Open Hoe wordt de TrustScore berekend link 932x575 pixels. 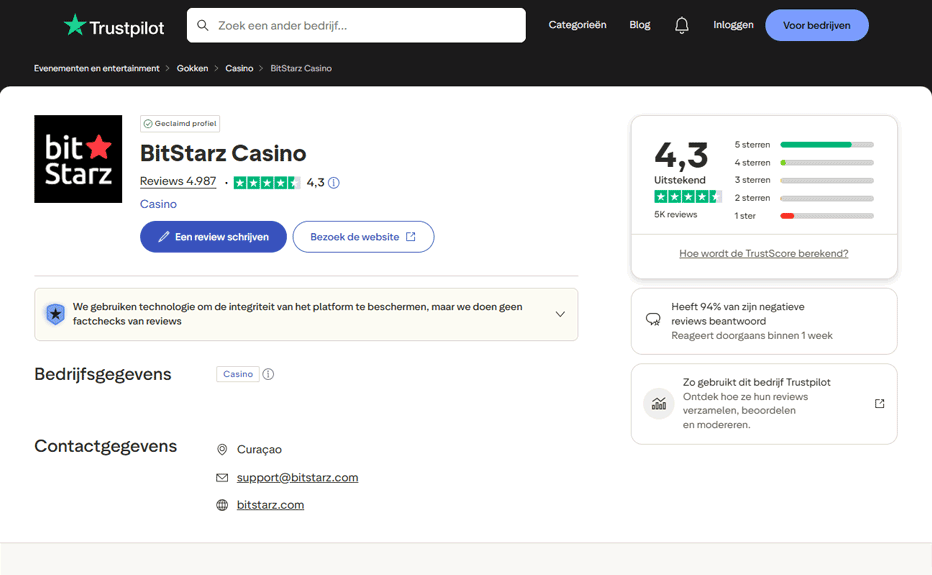point(764,253)
